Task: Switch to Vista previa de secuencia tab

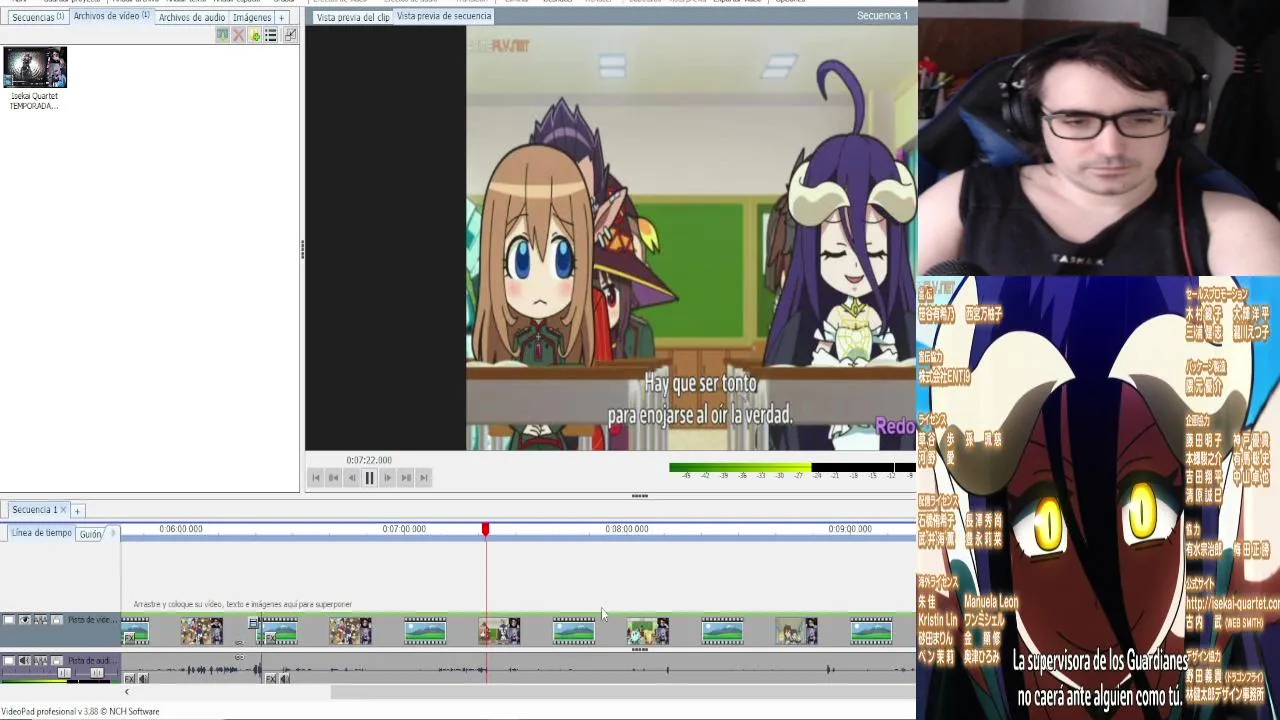Action: pyautogui.click(x=444, y=16)
